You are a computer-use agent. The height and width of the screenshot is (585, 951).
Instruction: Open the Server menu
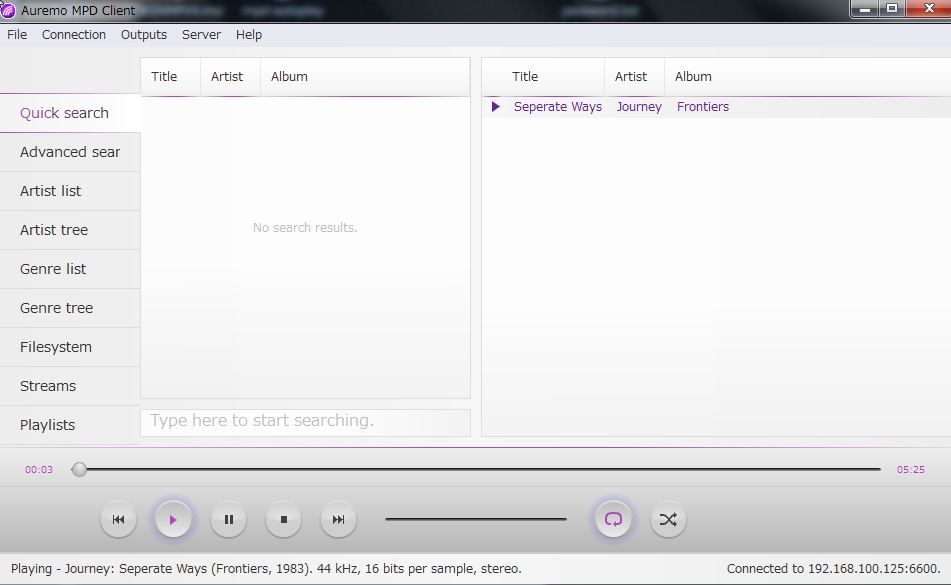pos(201,35)
